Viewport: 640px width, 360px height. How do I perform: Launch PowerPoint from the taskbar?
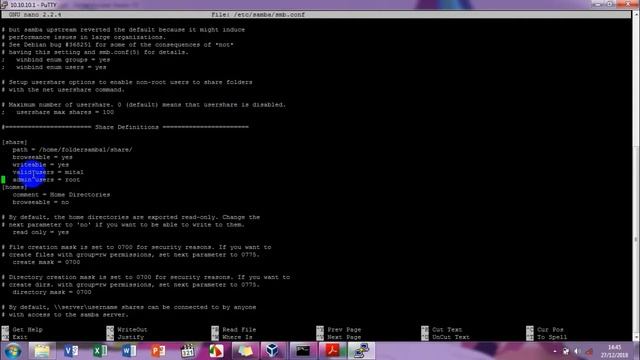tap(158, 351)
